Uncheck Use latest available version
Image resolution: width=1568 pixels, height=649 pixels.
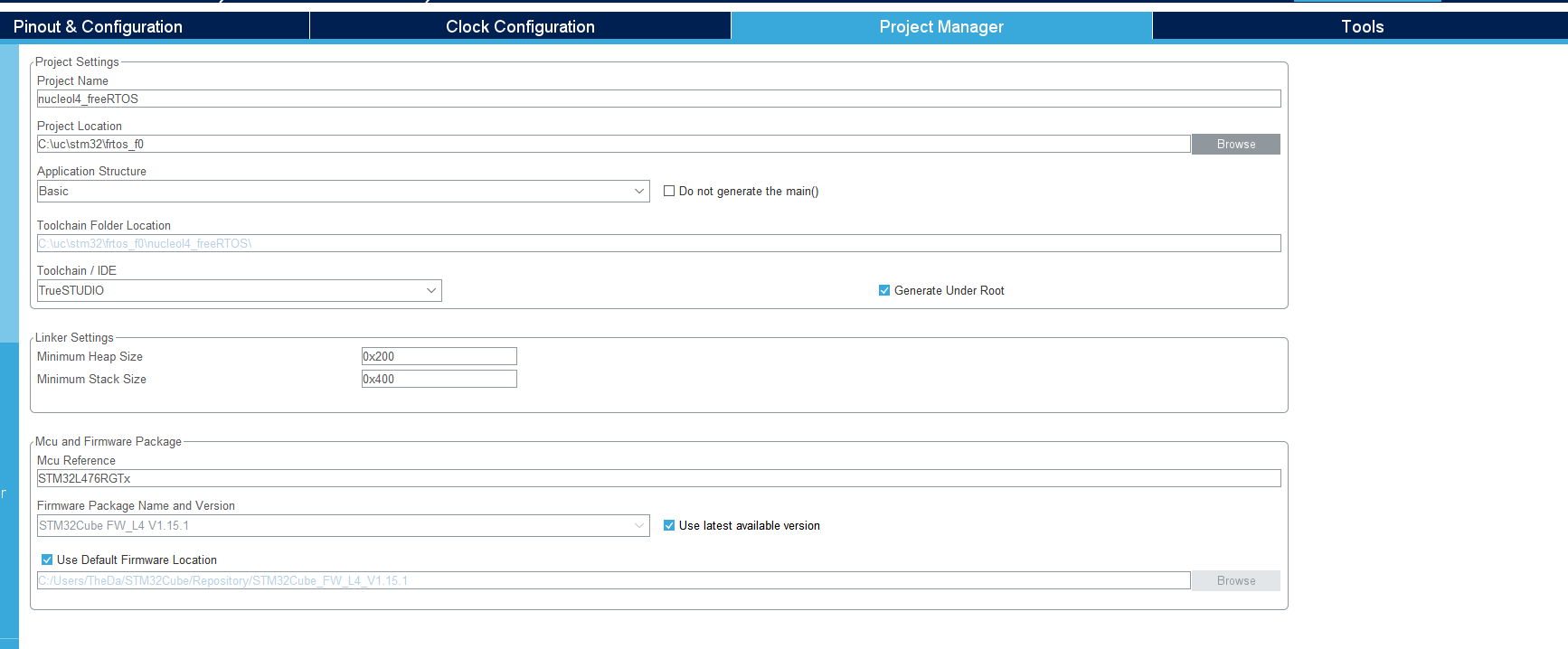pyautogui.click(x=669, y=525)
